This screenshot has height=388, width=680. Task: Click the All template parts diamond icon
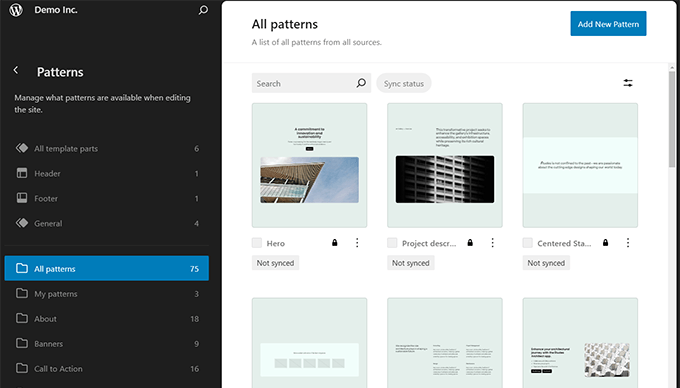pyautogui.click(x=22, y=148)
